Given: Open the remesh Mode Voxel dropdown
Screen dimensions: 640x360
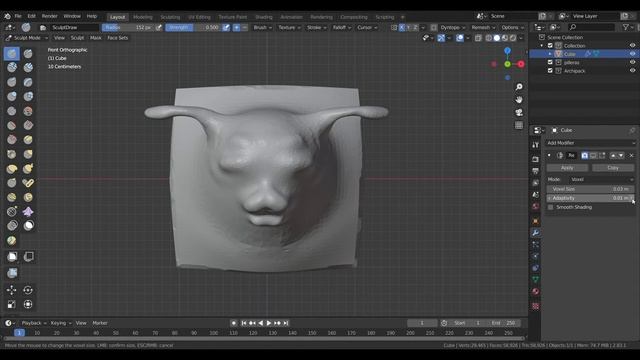Looking at the screenshot, I should (601, 179).
